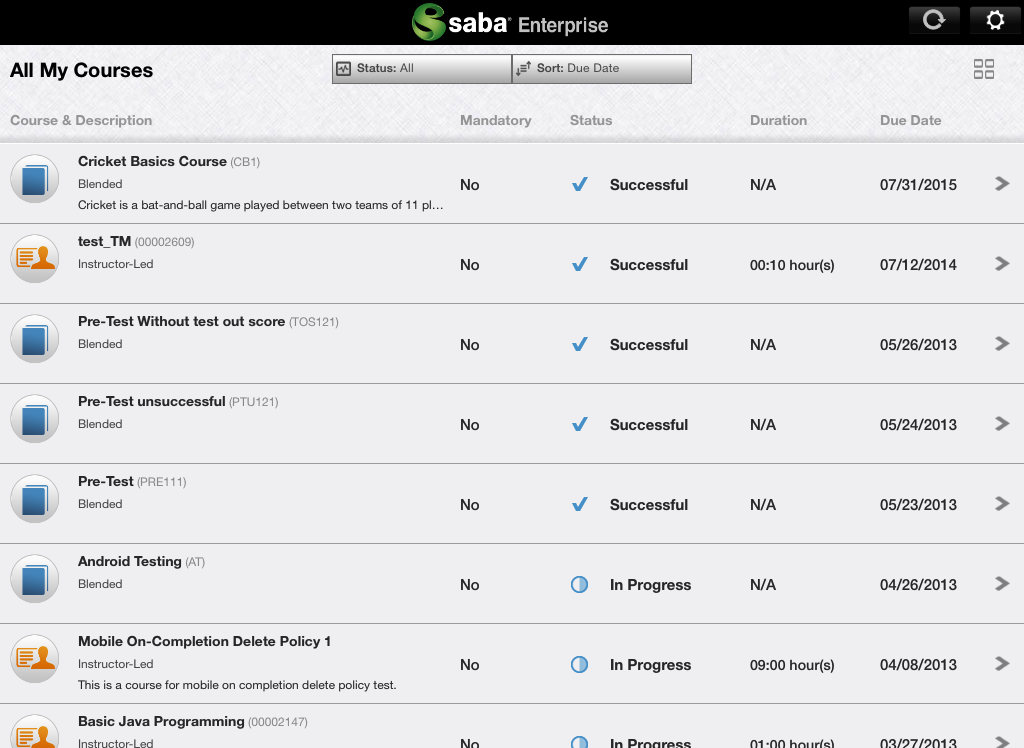This screenshot has width=1024, height=748.
Task: Open the Sort: Due Date dropdown
Action: tap(601, 69)
